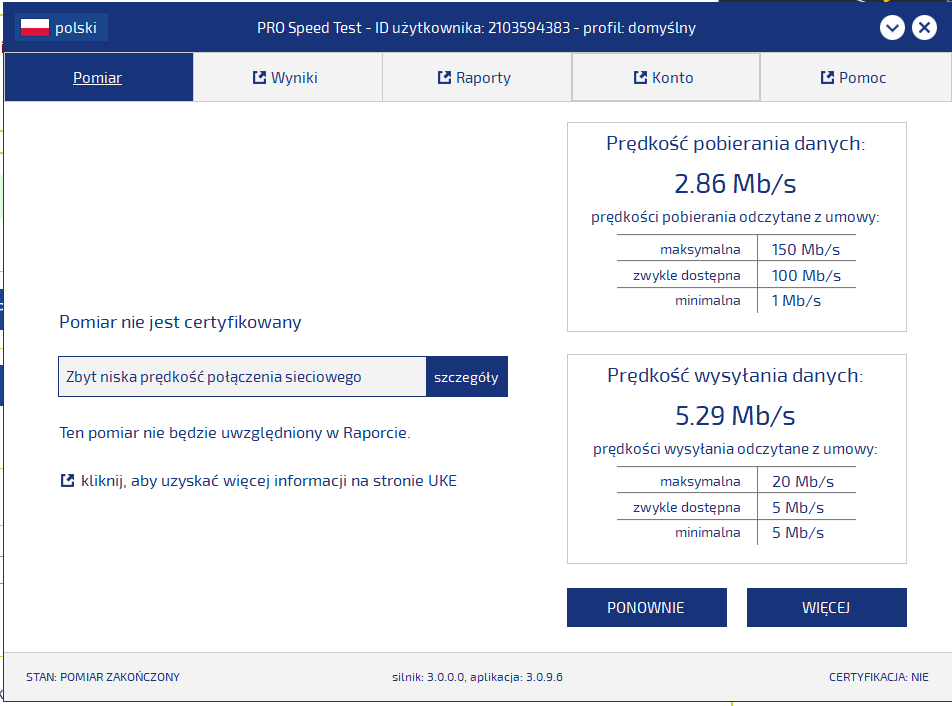Image resolution: width=952 pixels, height=706 pixels.
Task: Click 'Ten pomiar nie będzie uwzględniony' text
Action: [235, 433]
